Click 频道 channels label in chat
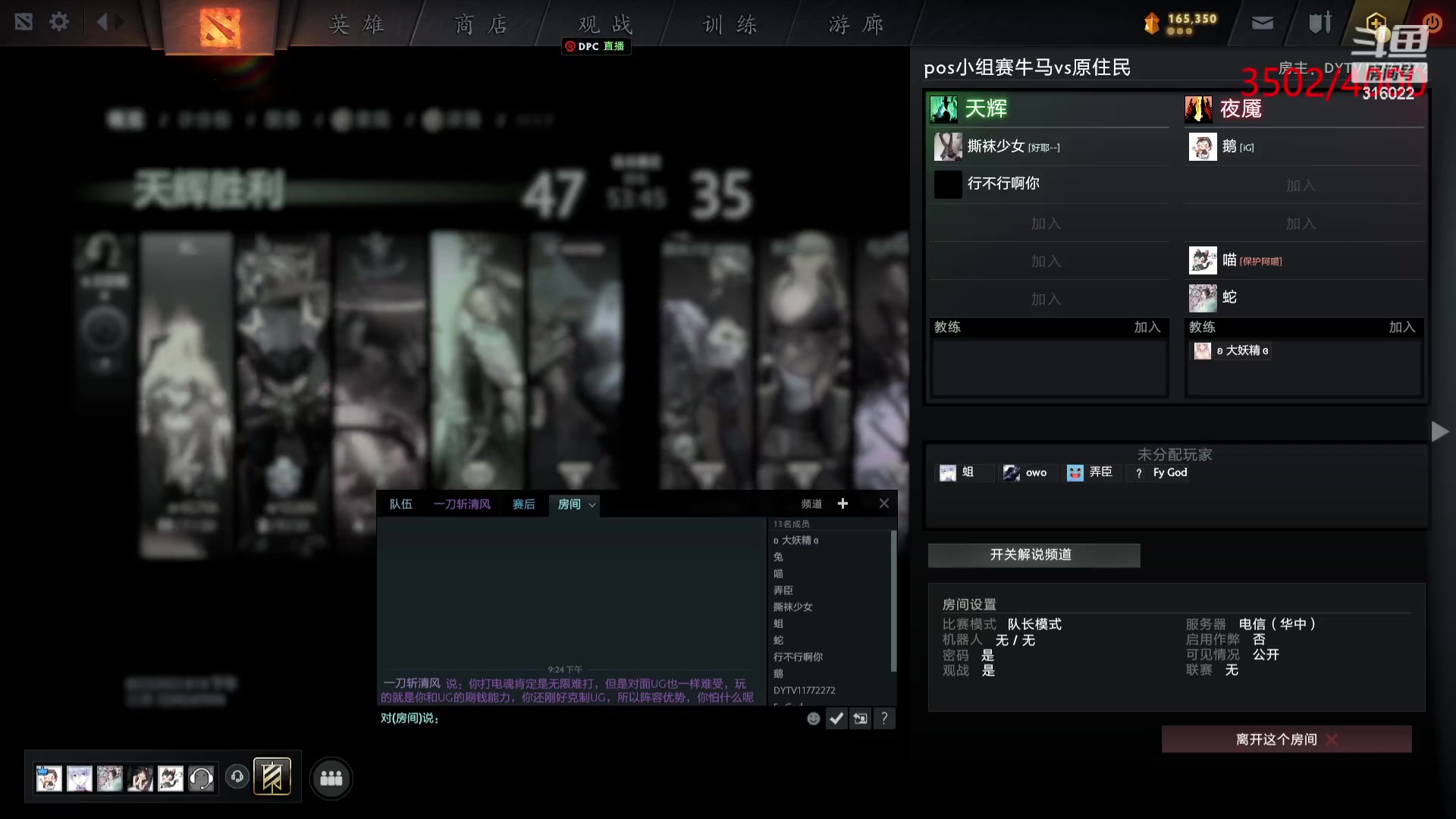The height and width of the screenshot is (819, 1456). pos(811,504)
